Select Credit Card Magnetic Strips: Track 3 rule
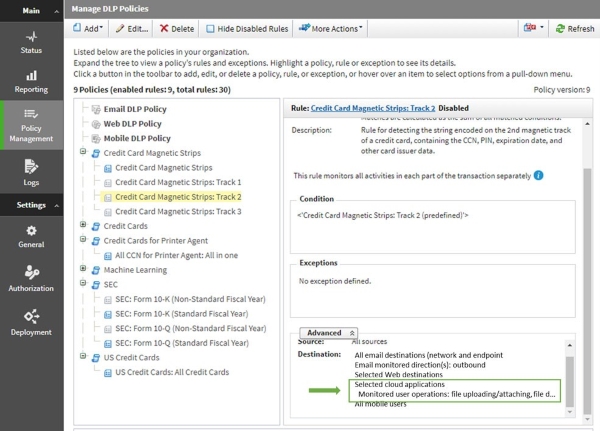Image resolution: width=600 pixels, height=431 pixels. [x=177, y=211]
